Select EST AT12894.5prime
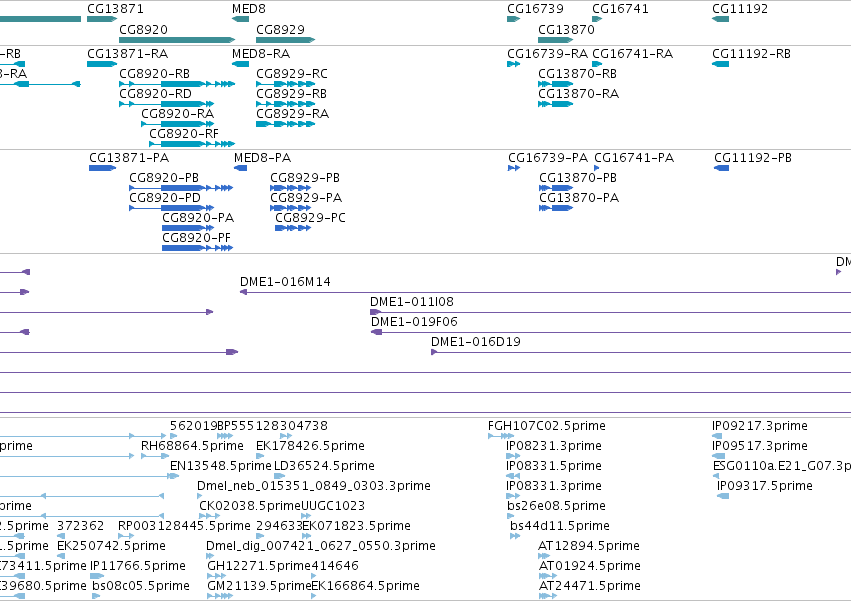851x601 pixels. pos(589,546)
